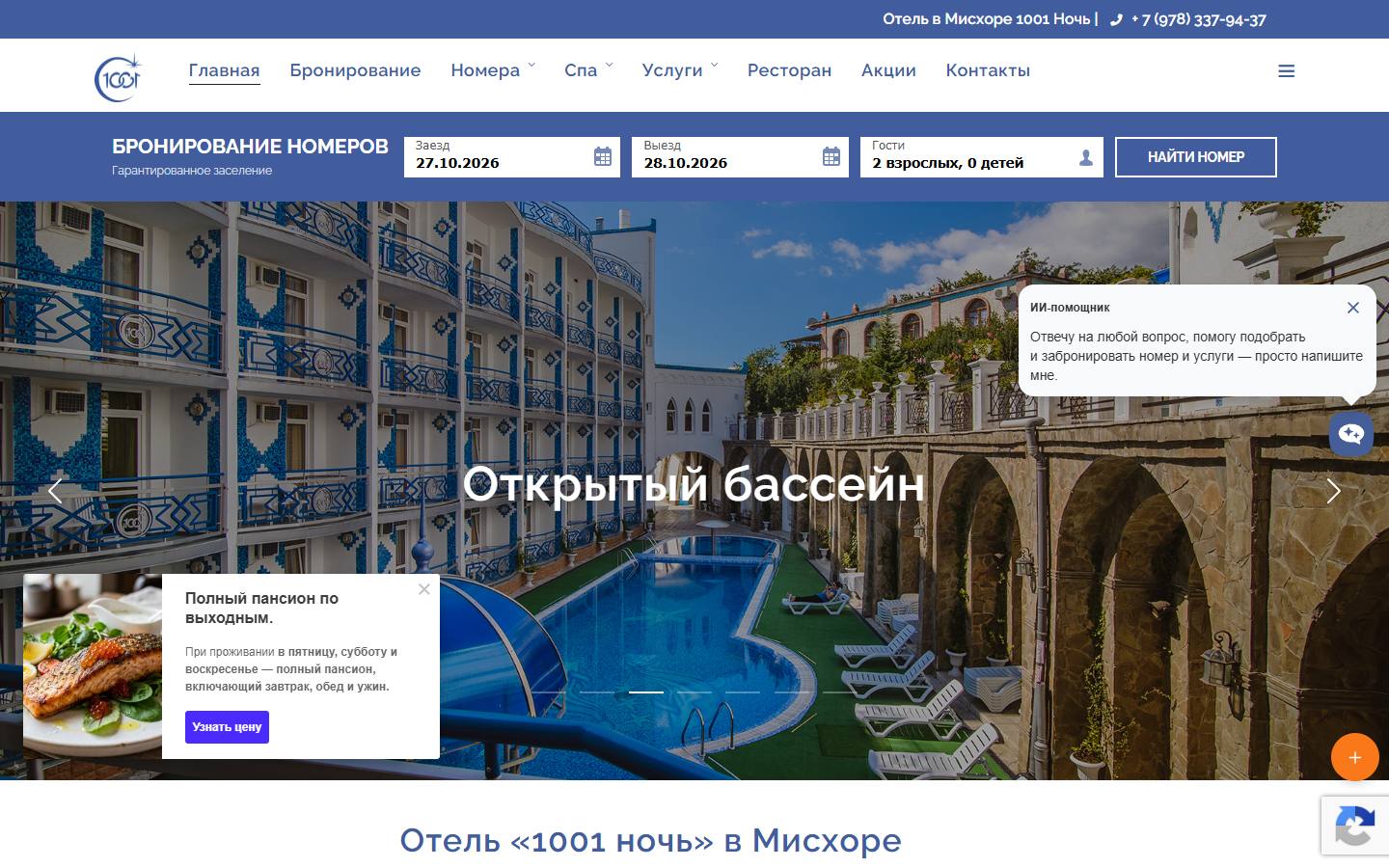The image size is (1389, 868).
Task: Open the Бронирование menu item
Action: click(x=355, y=70)
